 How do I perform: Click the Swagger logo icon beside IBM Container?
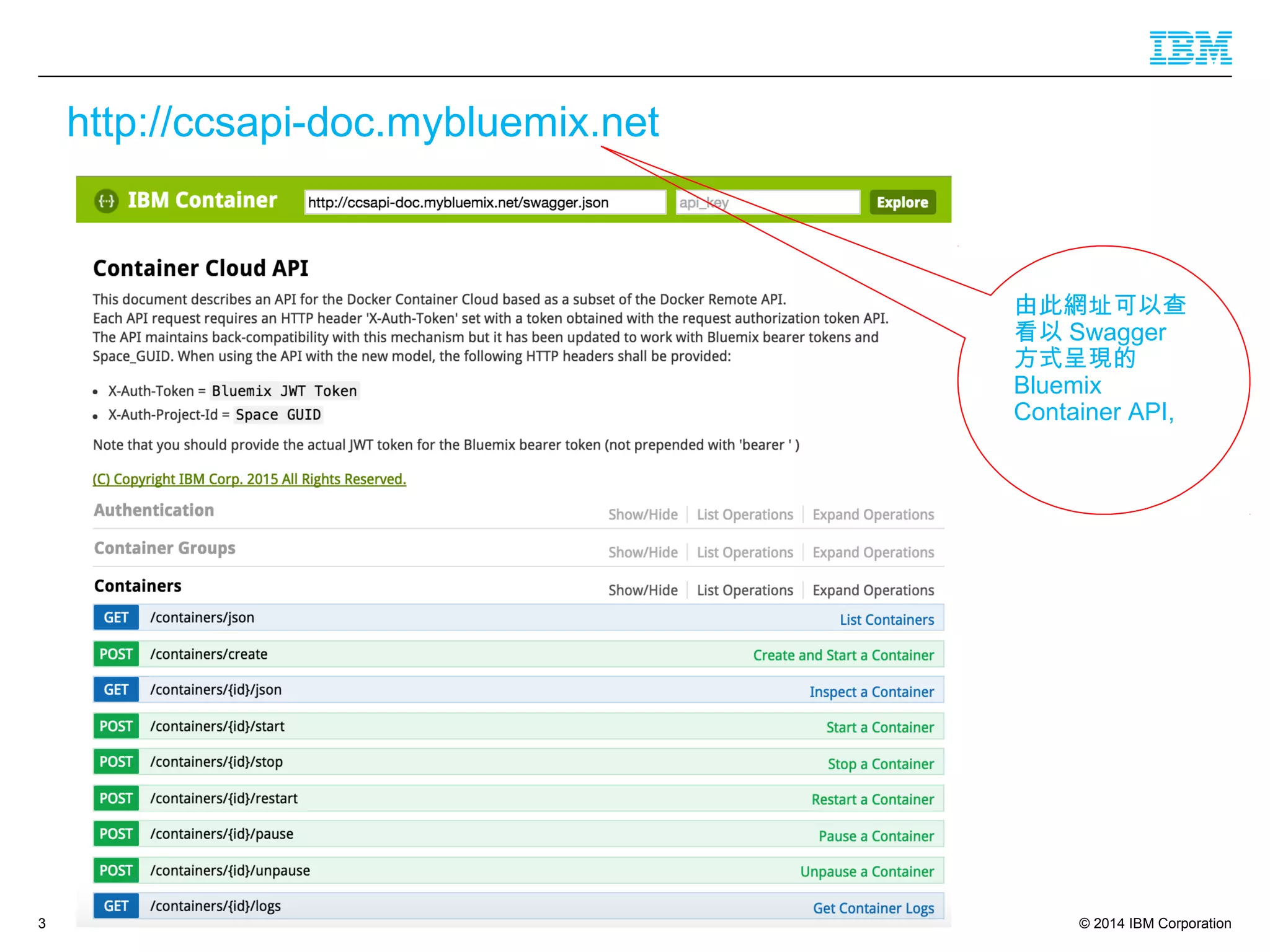pyautogui.click(x=107, y=201)
